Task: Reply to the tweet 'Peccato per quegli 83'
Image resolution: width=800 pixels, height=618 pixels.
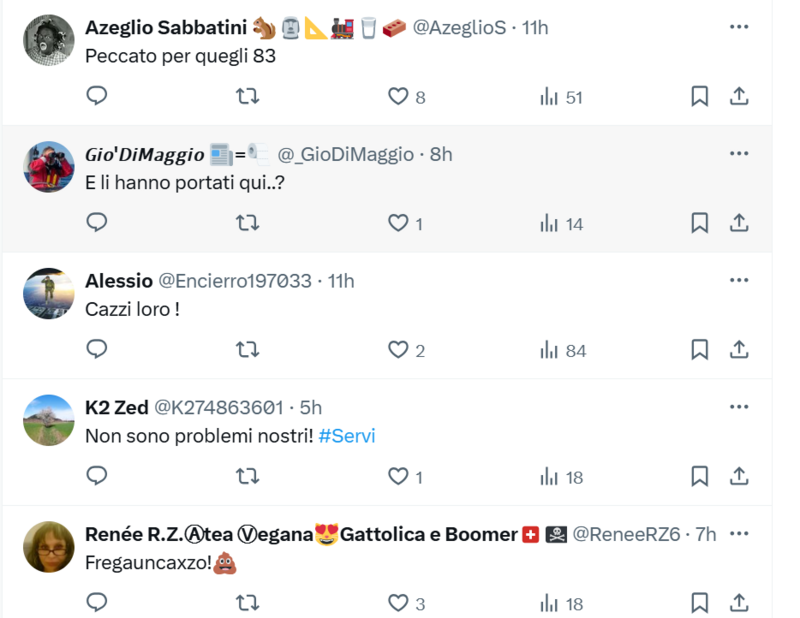Action: (x=97, y=97)
